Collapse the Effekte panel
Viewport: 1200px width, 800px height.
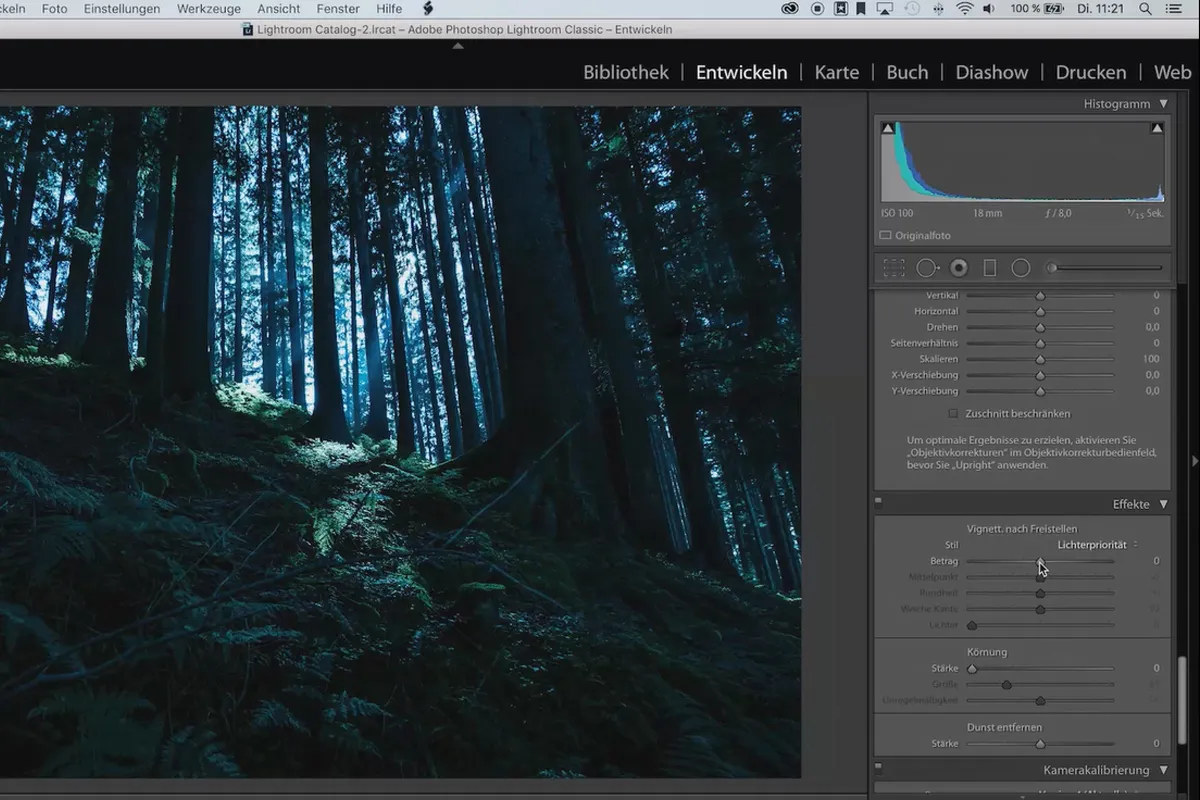pyautogui.click(x=1163, y=505)
